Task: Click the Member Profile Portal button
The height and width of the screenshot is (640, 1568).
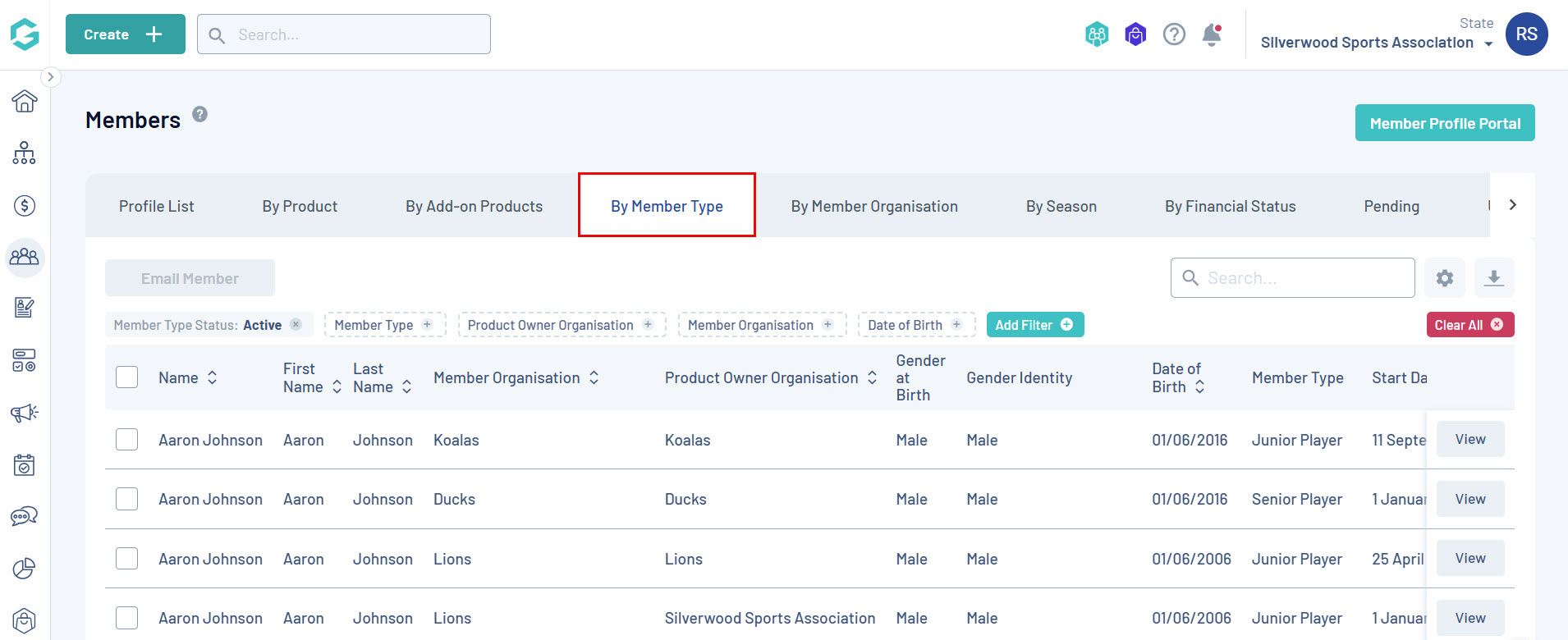Action: pyautogui.click(x=1445, y=123)
